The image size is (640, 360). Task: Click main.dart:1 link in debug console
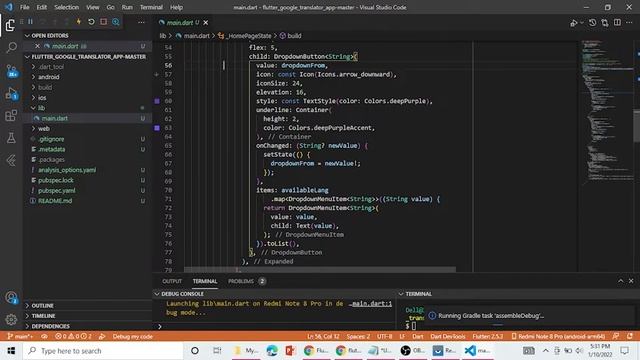pos(371,304)
